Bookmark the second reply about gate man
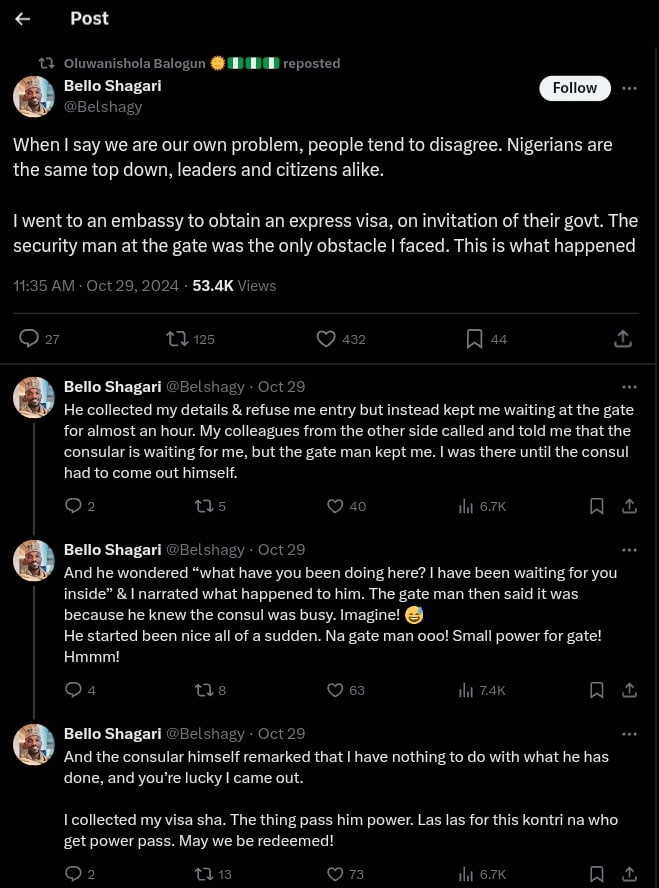Image resolution: width=659 pixels, height=888 pixels. [596, 690]
